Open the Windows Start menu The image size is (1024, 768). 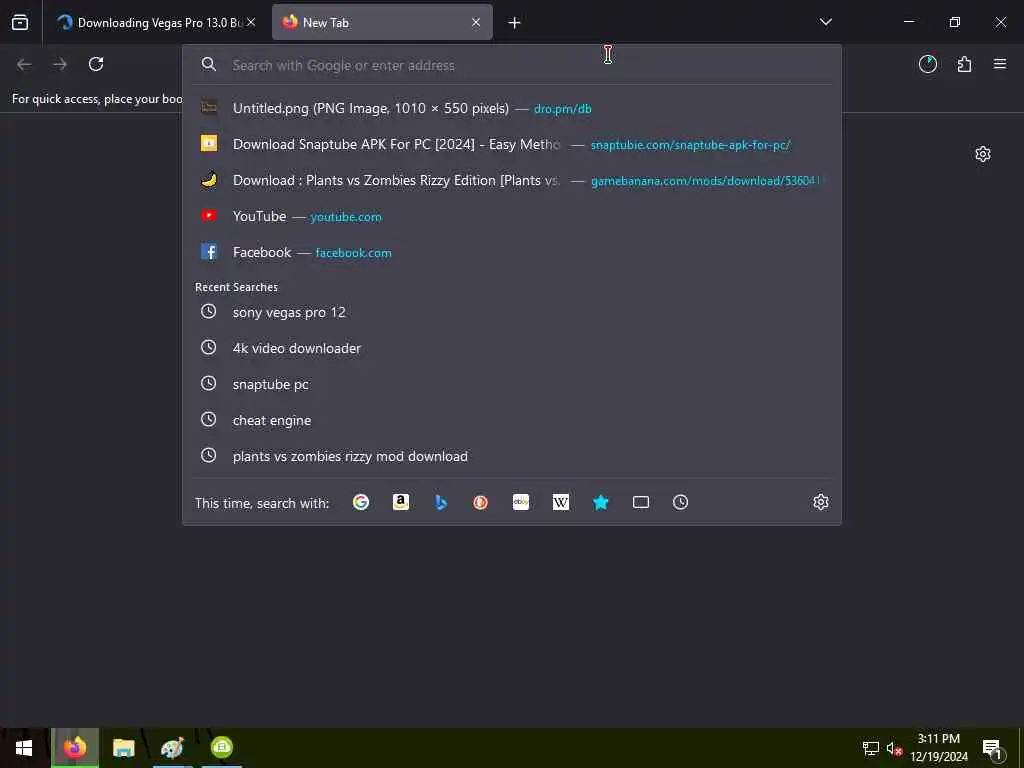click(x=24, y=748)
